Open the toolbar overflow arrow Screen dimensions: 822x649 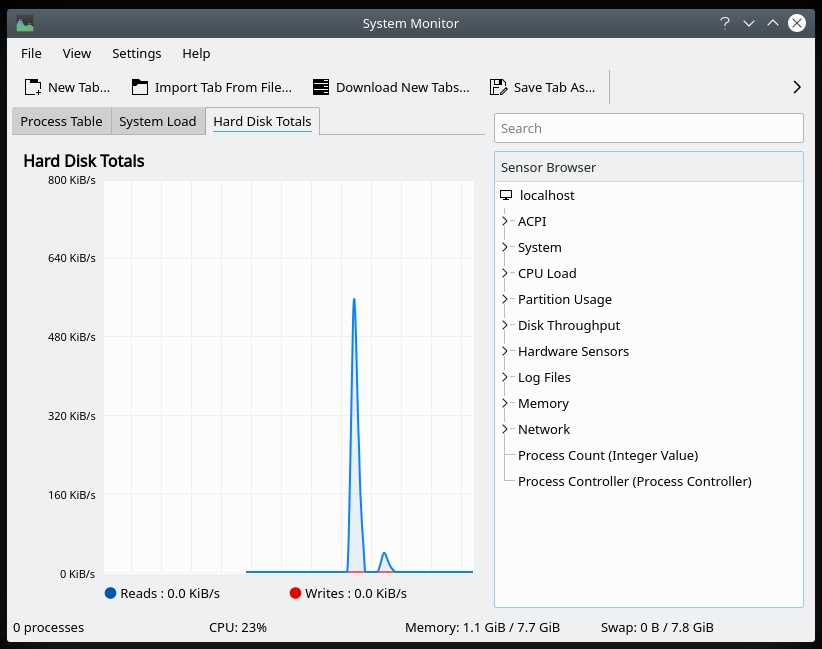pos(796,87)
